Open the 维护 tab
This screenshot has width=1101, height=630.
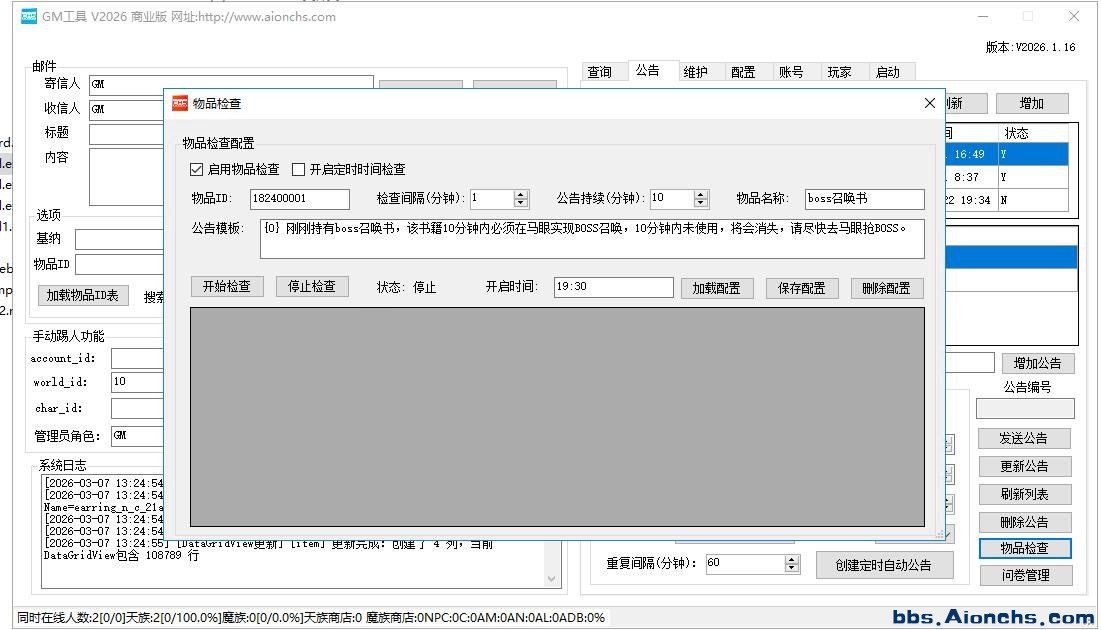[x=695, y=72]
